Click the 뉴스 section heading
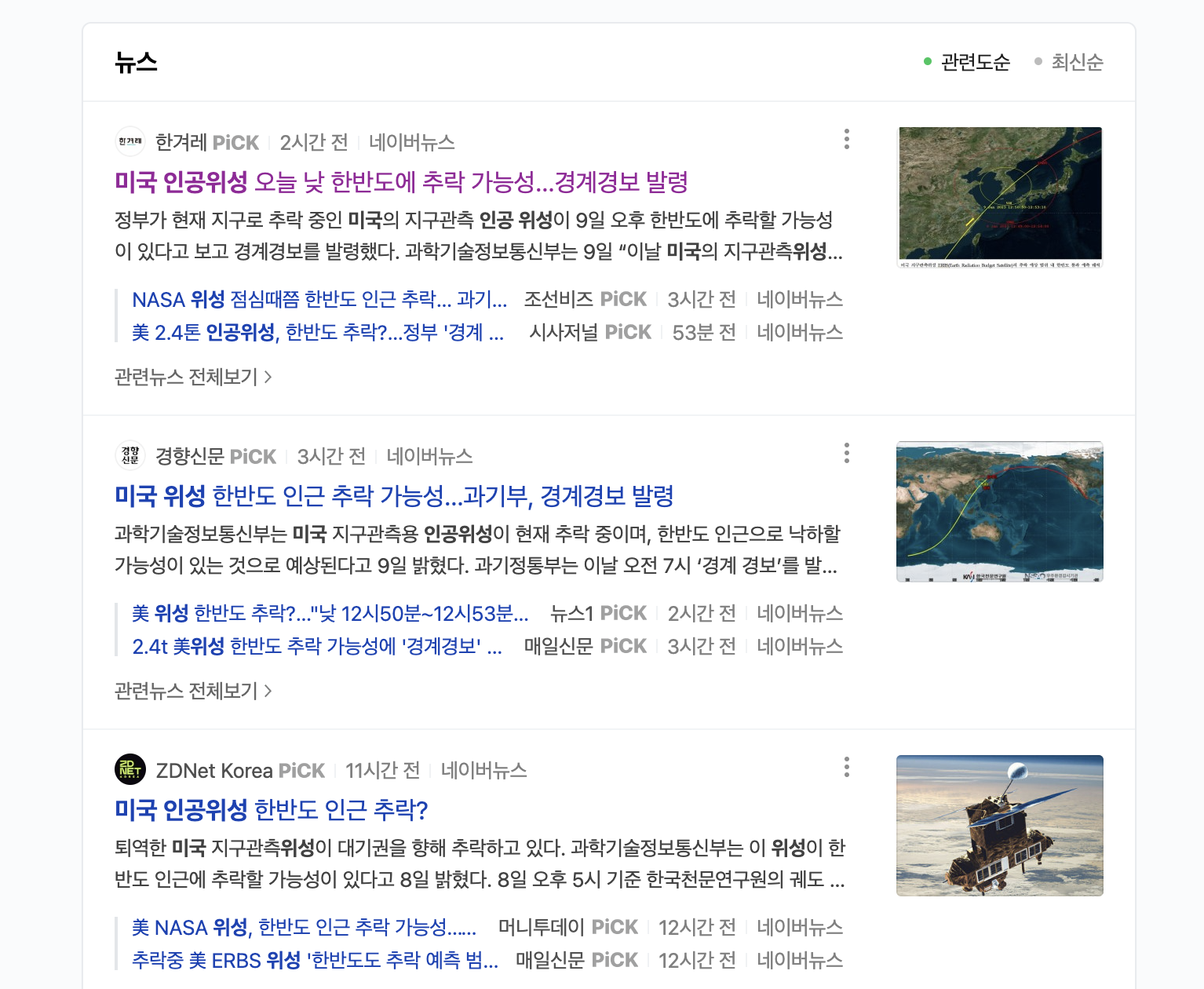Viewport: 1204px width, 989px height. [136, 62]
